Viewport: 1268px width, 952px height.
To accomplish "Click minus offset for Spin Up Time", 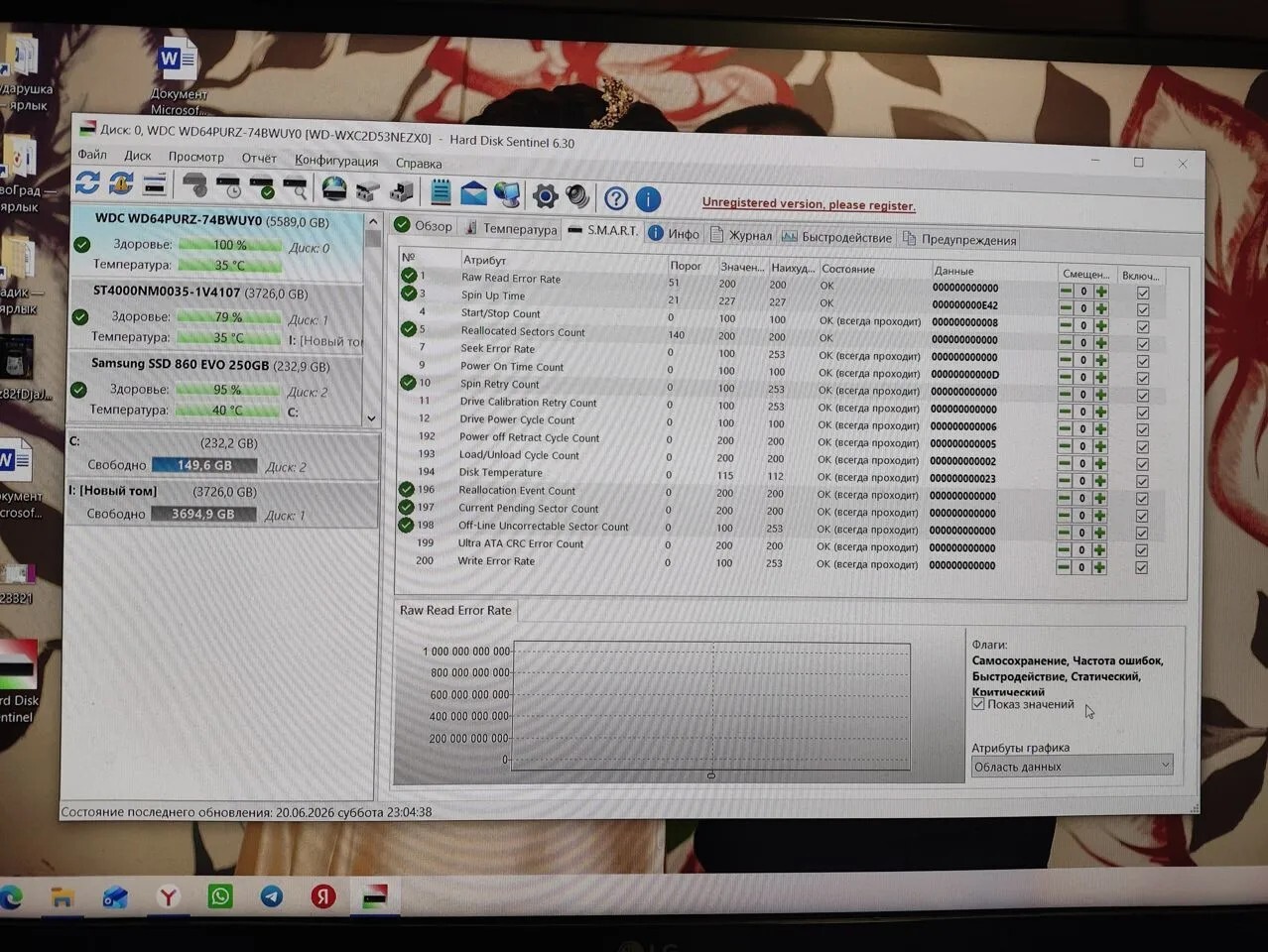I will click(1066, 308).
